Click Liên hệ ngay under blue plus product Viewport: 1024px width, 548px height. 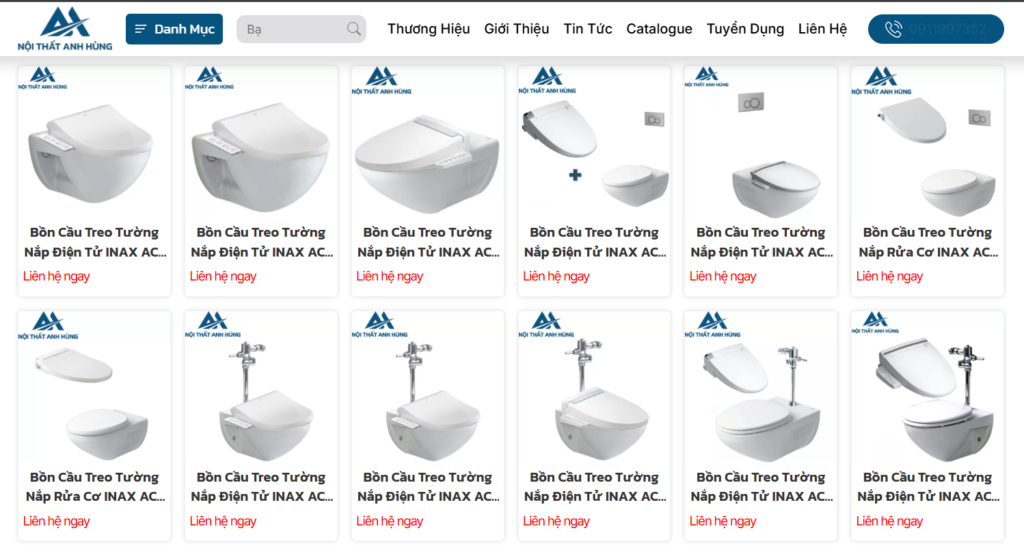[556, 276]
